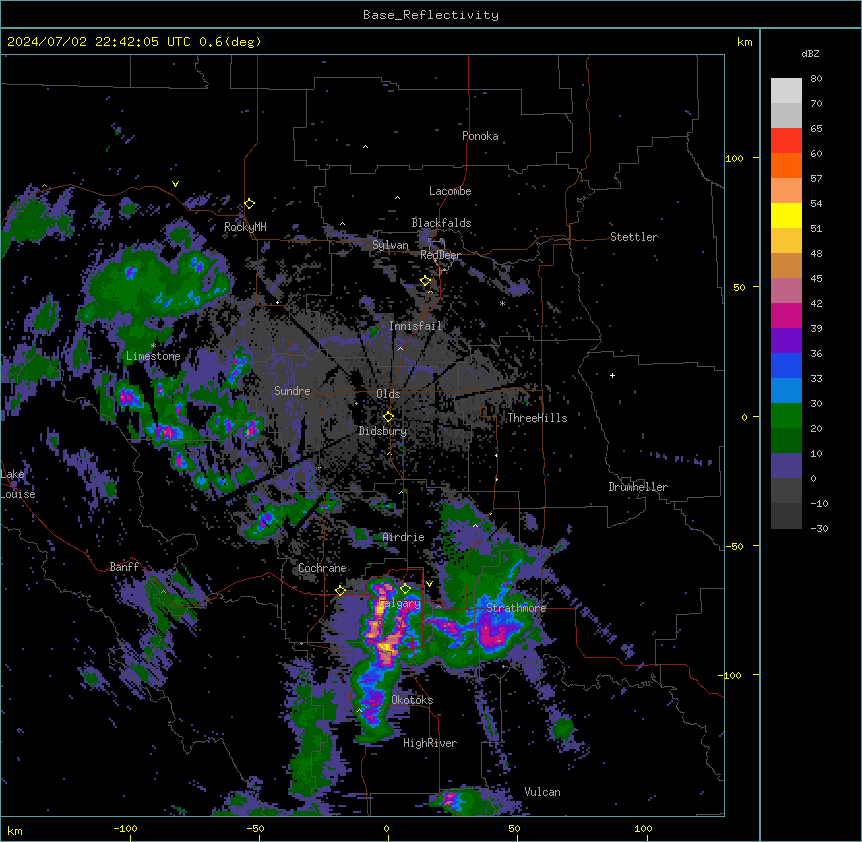Click the Blackfalds town label
The image size is (862, 842).
441,223
